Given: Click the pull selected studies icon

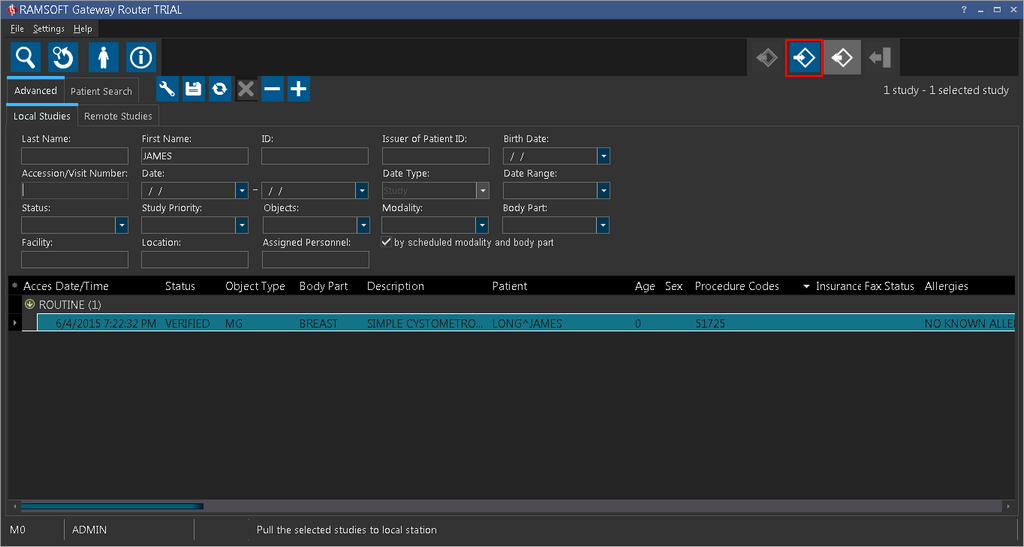Looking at the screenshot, I should click(x=804, y=58).
